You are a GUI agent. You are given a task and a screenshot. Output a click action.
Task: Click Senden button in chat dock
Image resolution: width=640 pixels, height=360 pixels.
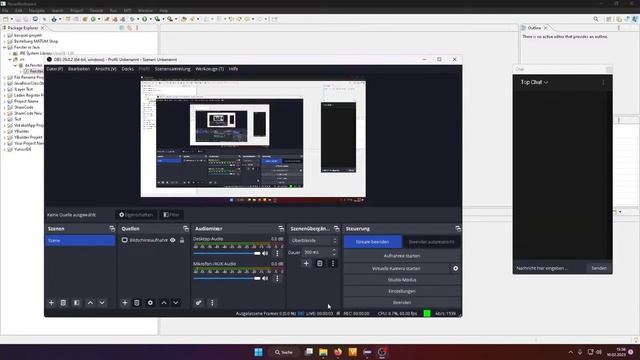tap(599, 268)
